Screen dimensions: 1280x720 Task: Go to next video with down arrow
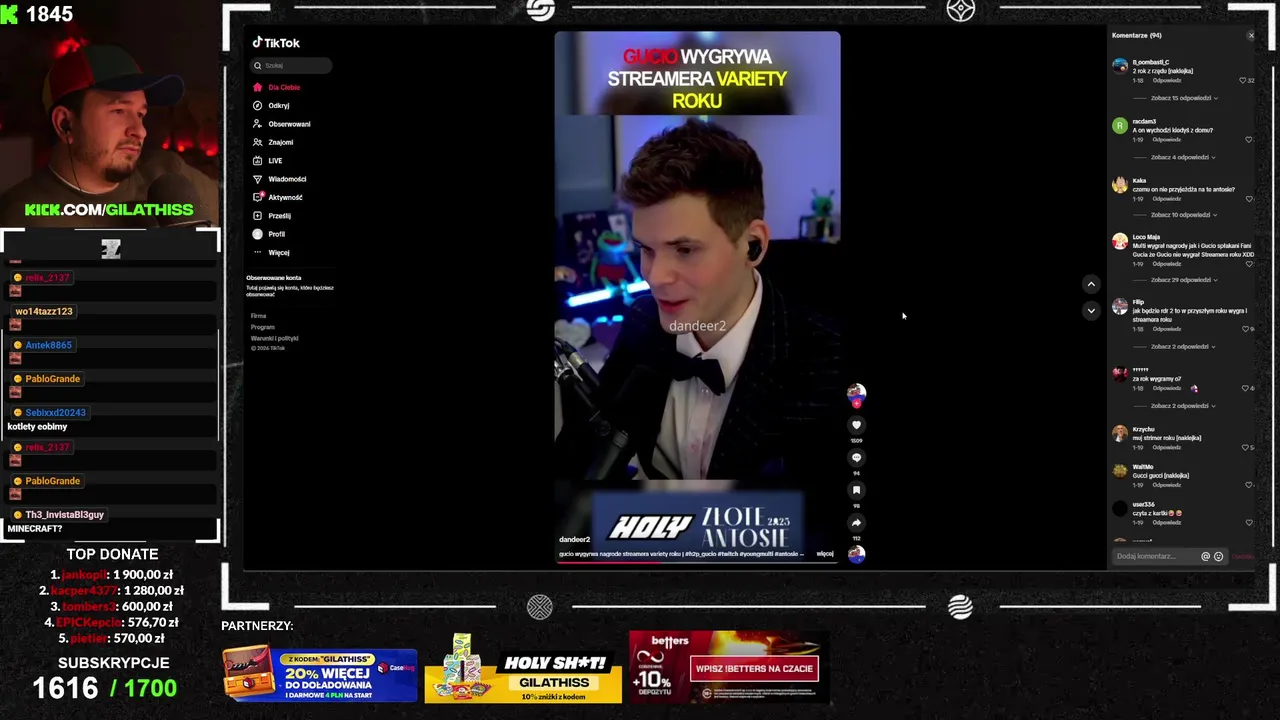pos(1091,310)
